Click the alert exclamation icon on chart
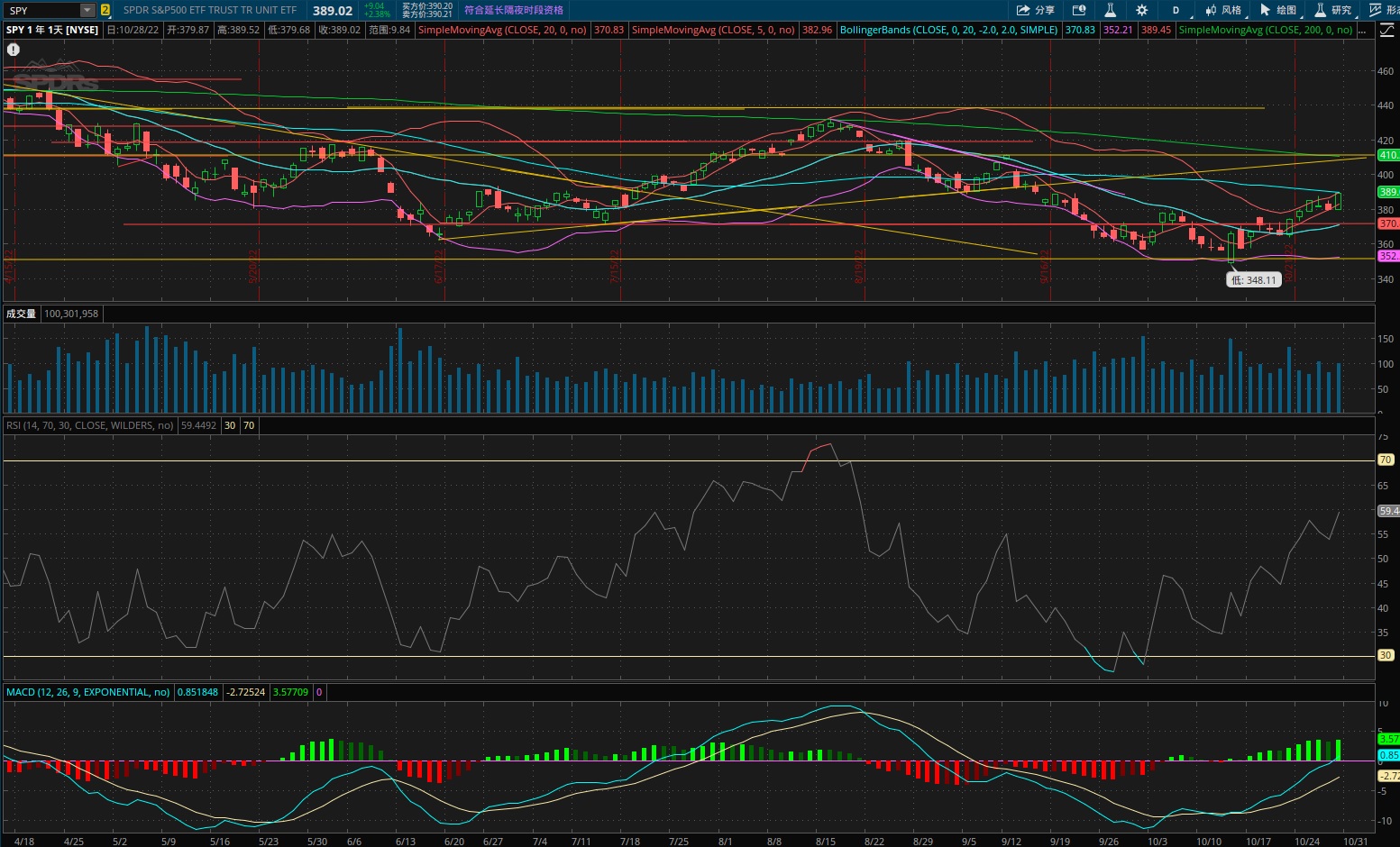Viewport: 1400px width, 847px height. 13,50
